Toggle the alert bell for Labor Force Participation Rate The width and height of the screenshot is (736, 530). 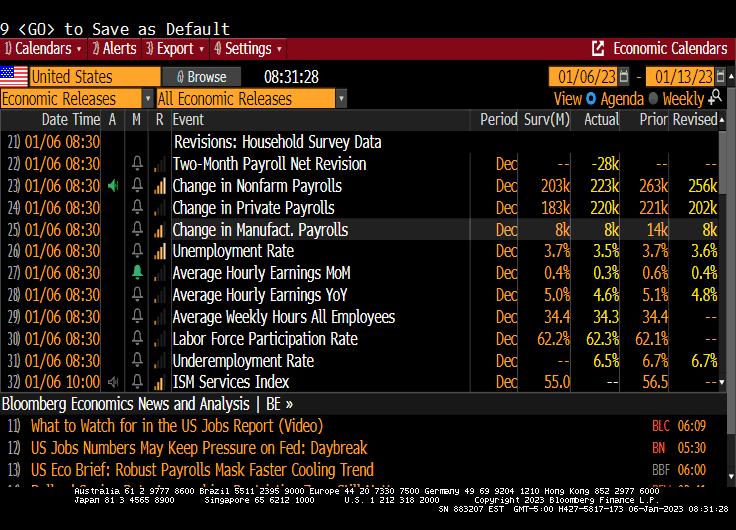coord(137,339)
